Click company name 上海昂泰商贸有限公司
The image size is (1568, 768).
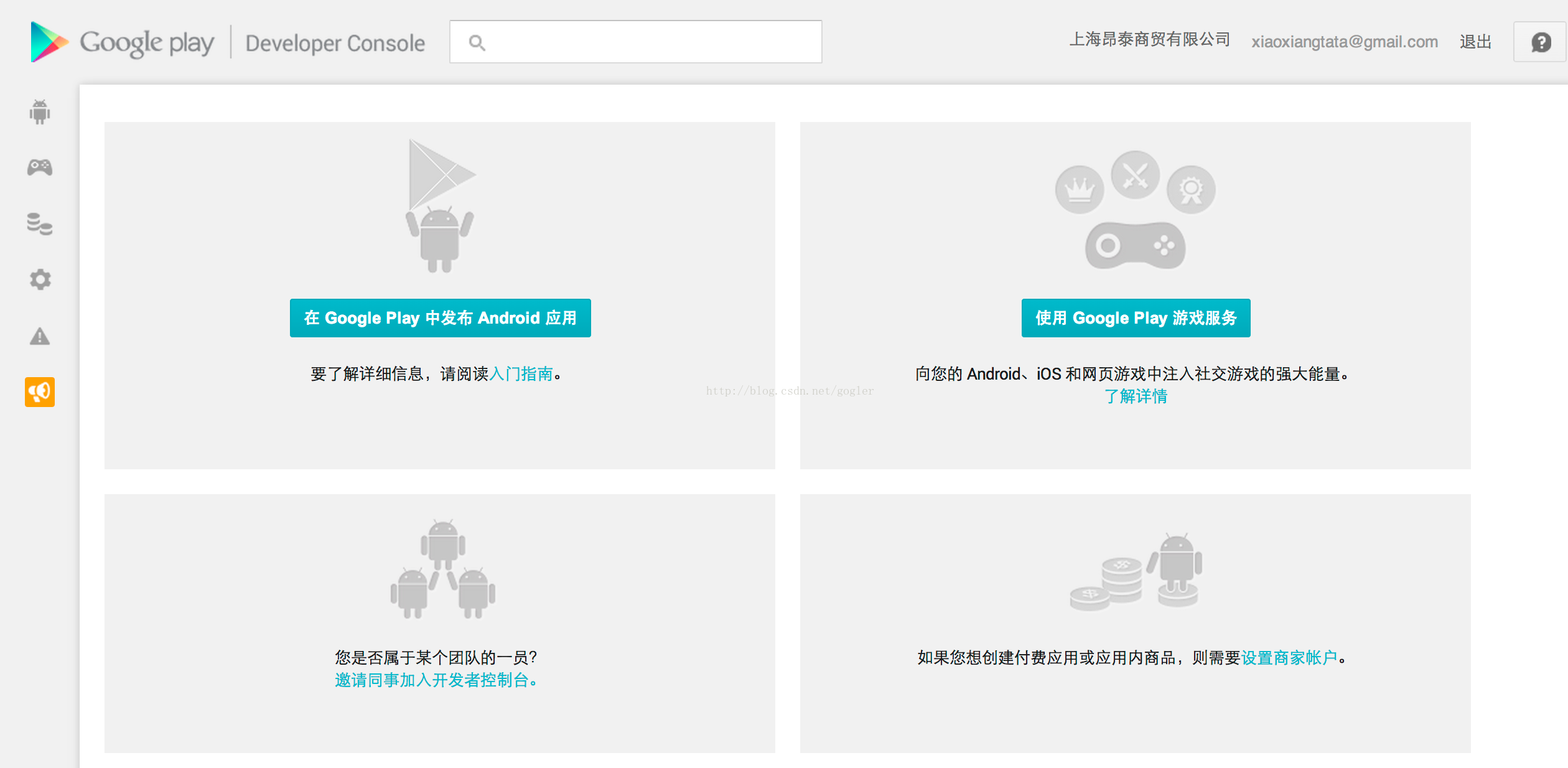(1150, 40)
